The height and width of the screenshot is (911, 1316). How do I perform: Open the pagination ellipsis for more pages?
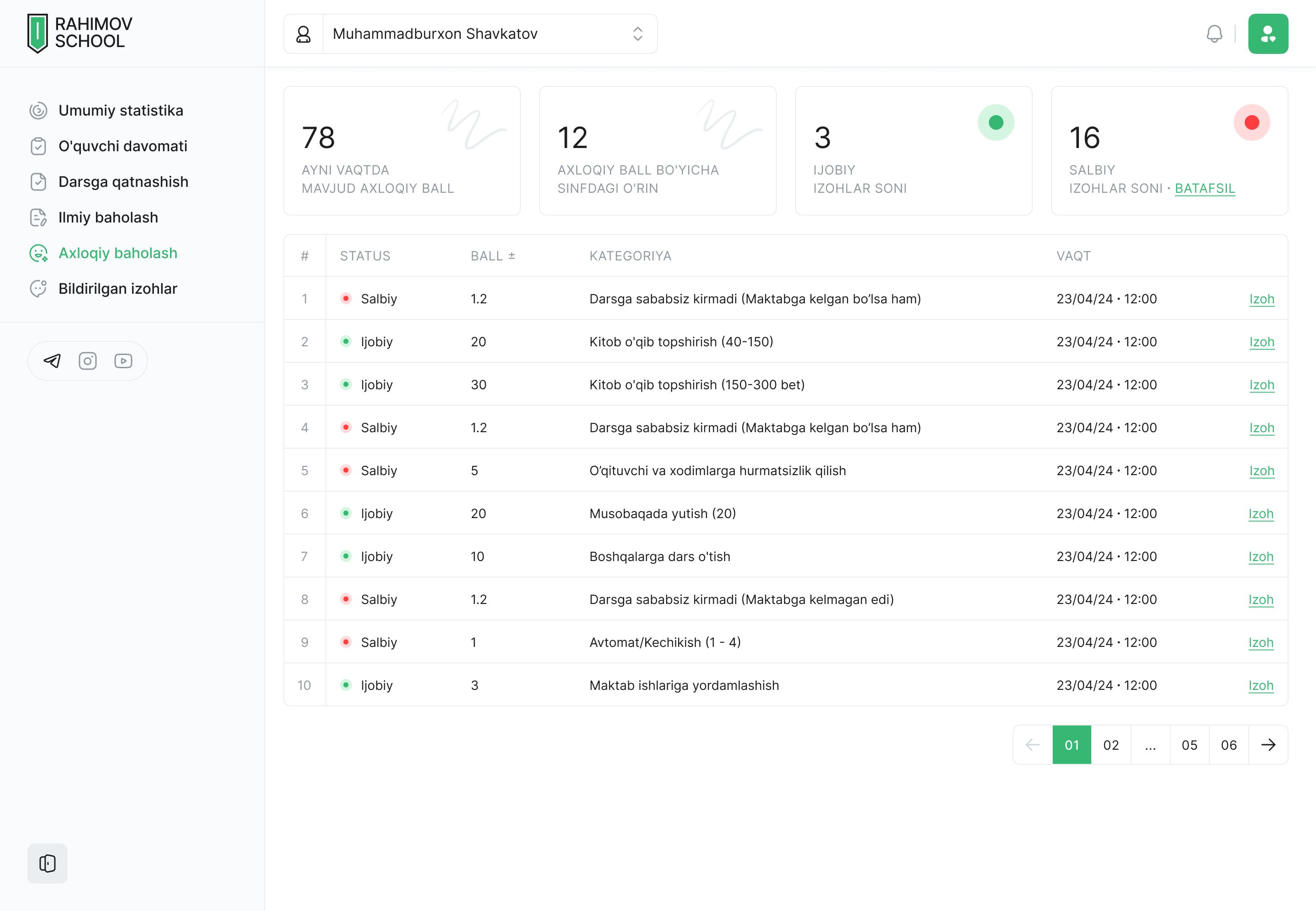pyautogui.click(x=1150, y=745)
